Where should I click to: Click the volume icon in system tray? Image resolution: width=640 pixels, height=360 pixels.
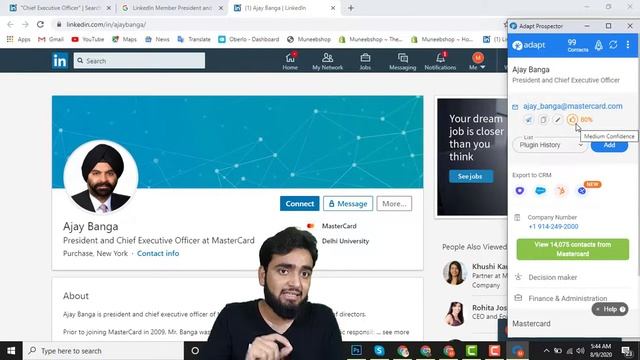(580, 351)
